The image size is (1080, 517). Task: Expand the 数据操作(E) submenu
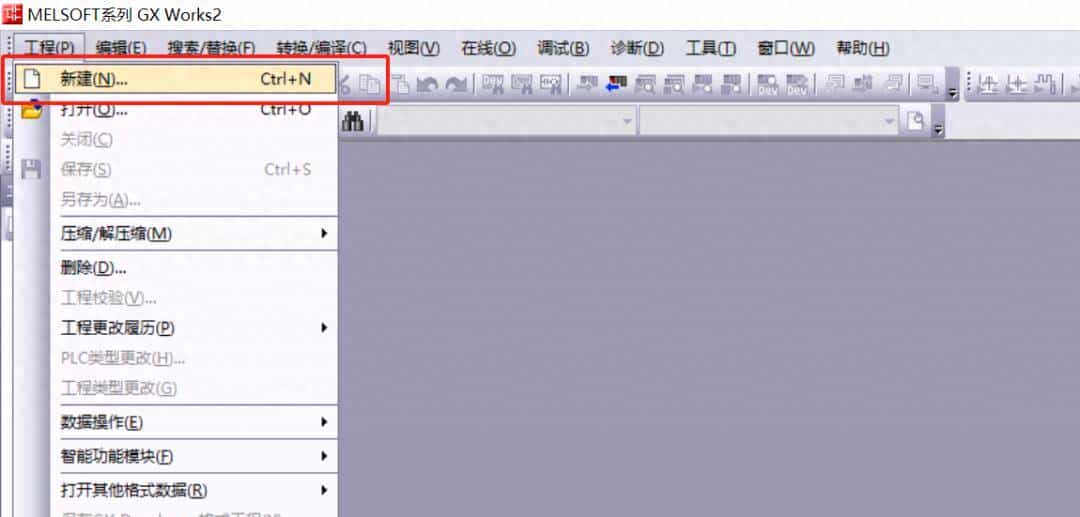point(176,422)
